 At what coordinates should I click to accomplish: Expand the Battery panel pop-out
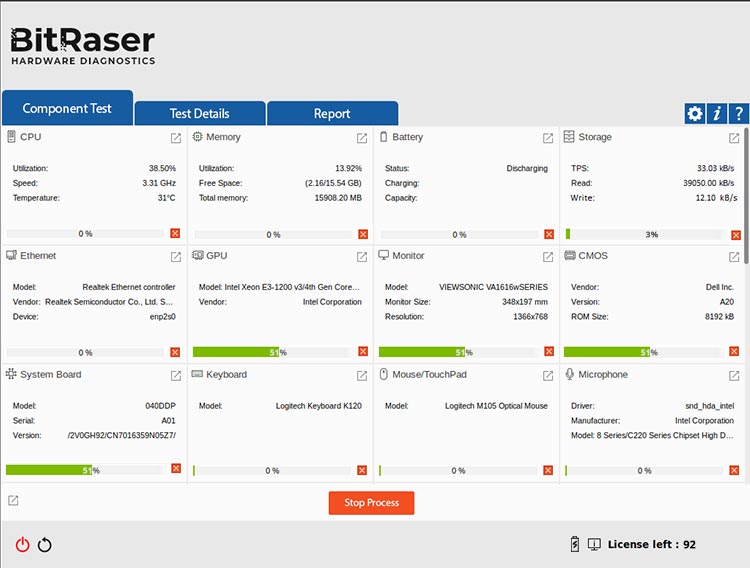[548, 138]
